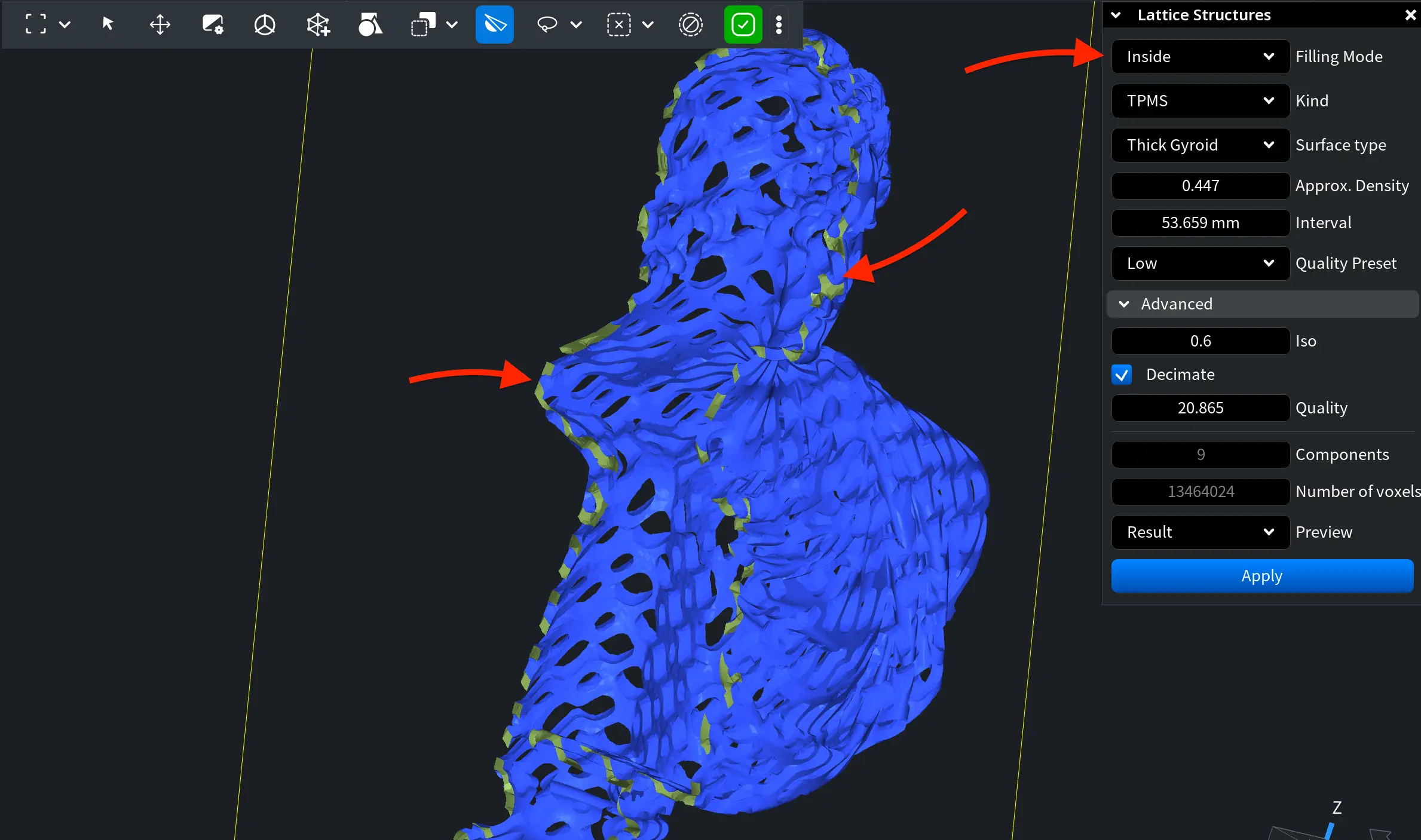Click the primitive shapes icon
Screen dimensions: 1421x840
coord(370,24)
